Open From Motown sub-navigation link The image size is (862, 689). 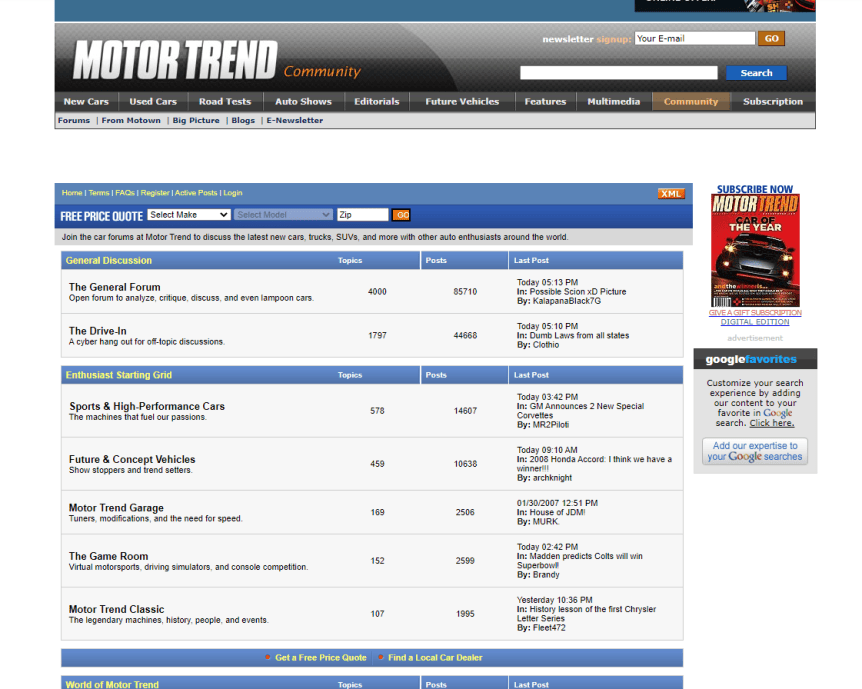click(x=131, y=120)
